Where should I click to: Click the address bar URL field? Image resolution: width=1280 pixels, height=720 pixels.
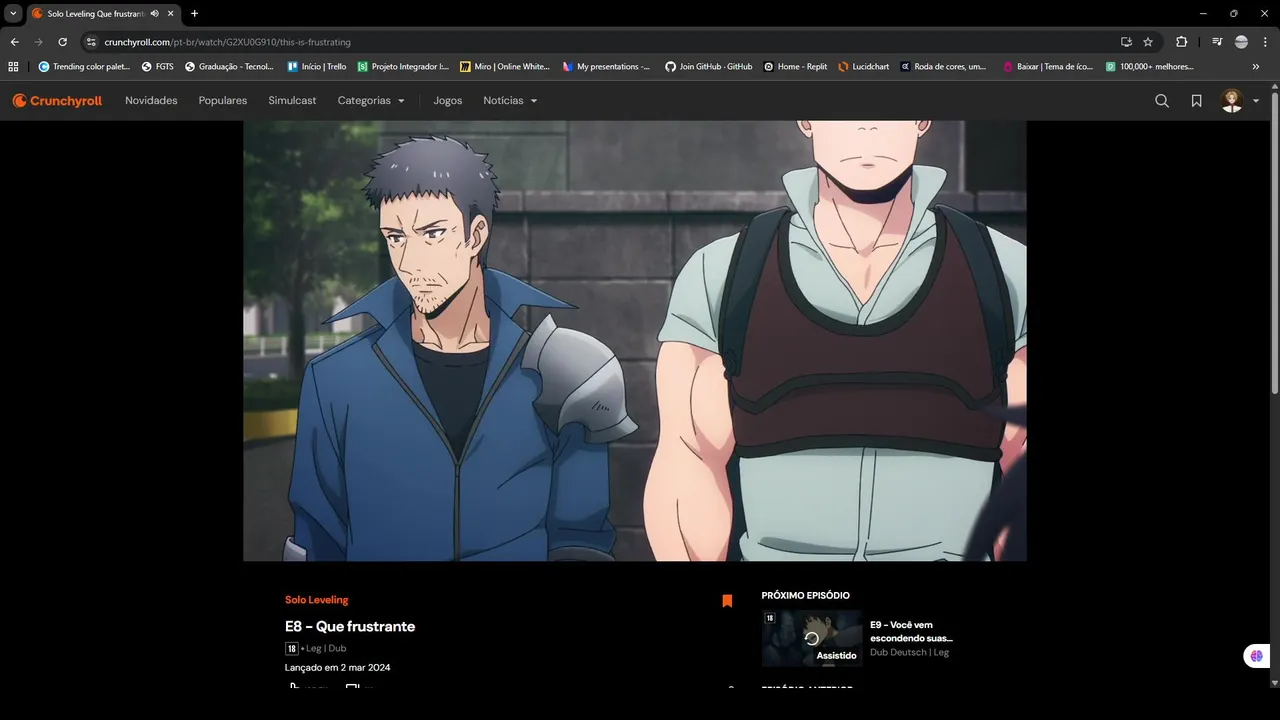(600, 42)
